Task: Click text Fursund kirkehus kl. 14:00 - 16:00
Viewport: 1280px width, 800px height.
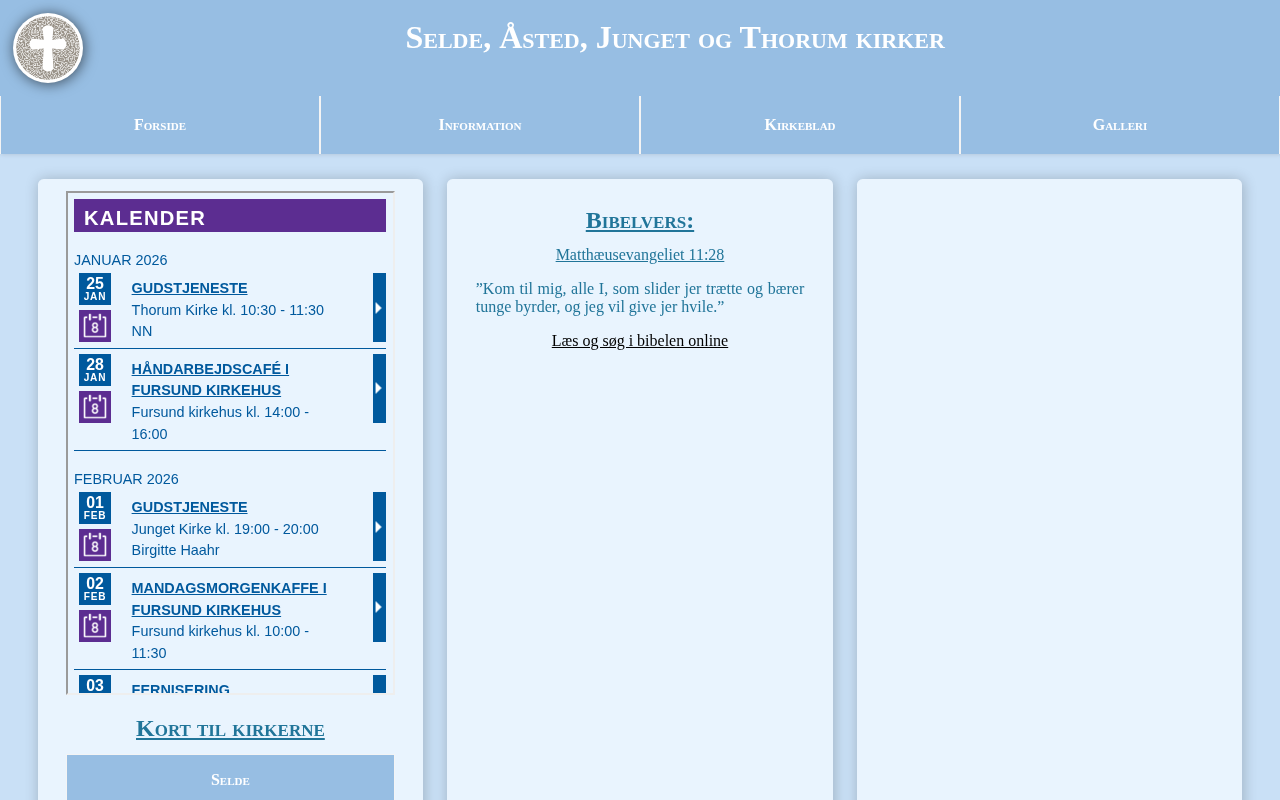Action: (220, 423)
